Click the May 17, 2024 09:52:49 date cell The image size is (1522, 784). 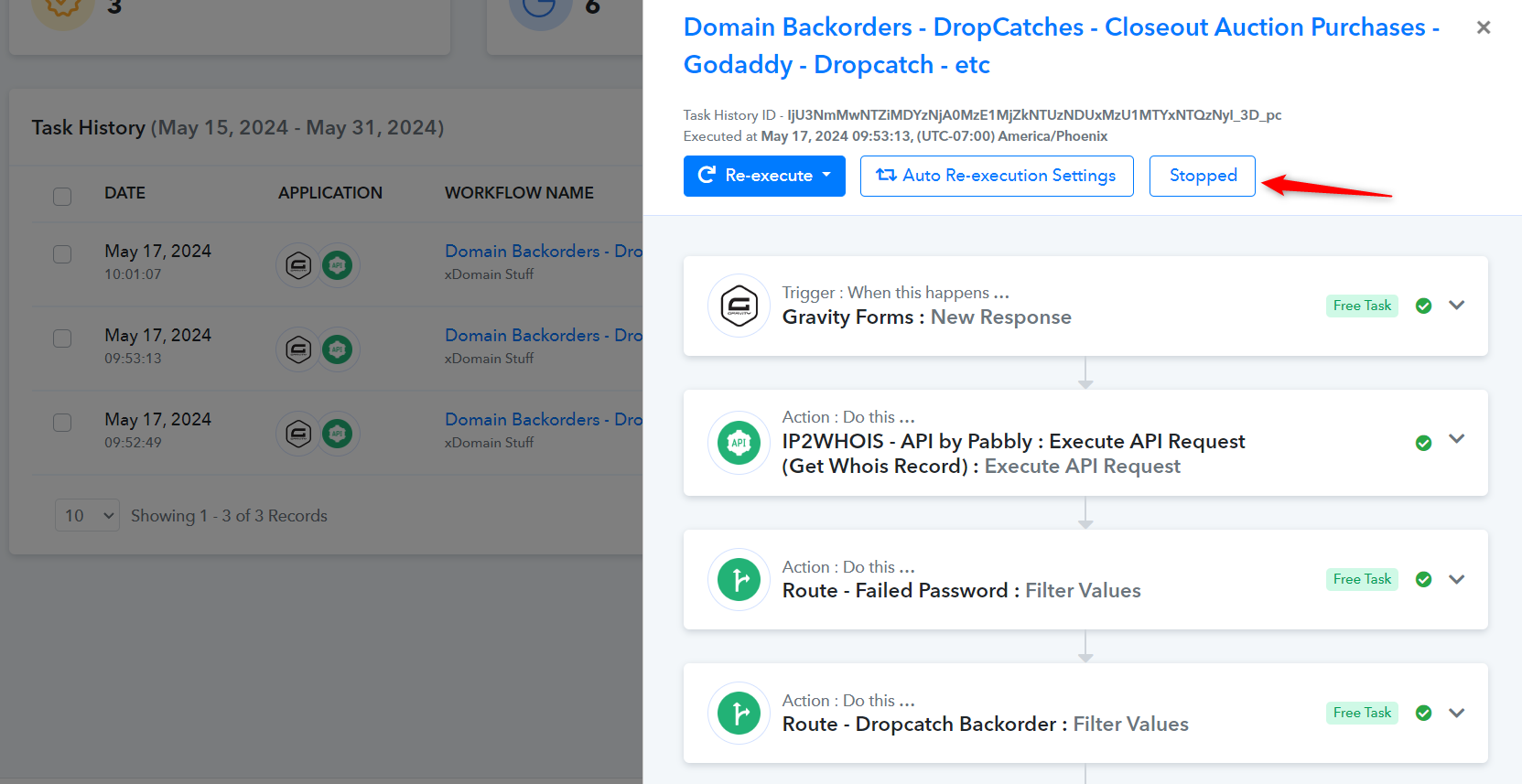tap(157, 429)
